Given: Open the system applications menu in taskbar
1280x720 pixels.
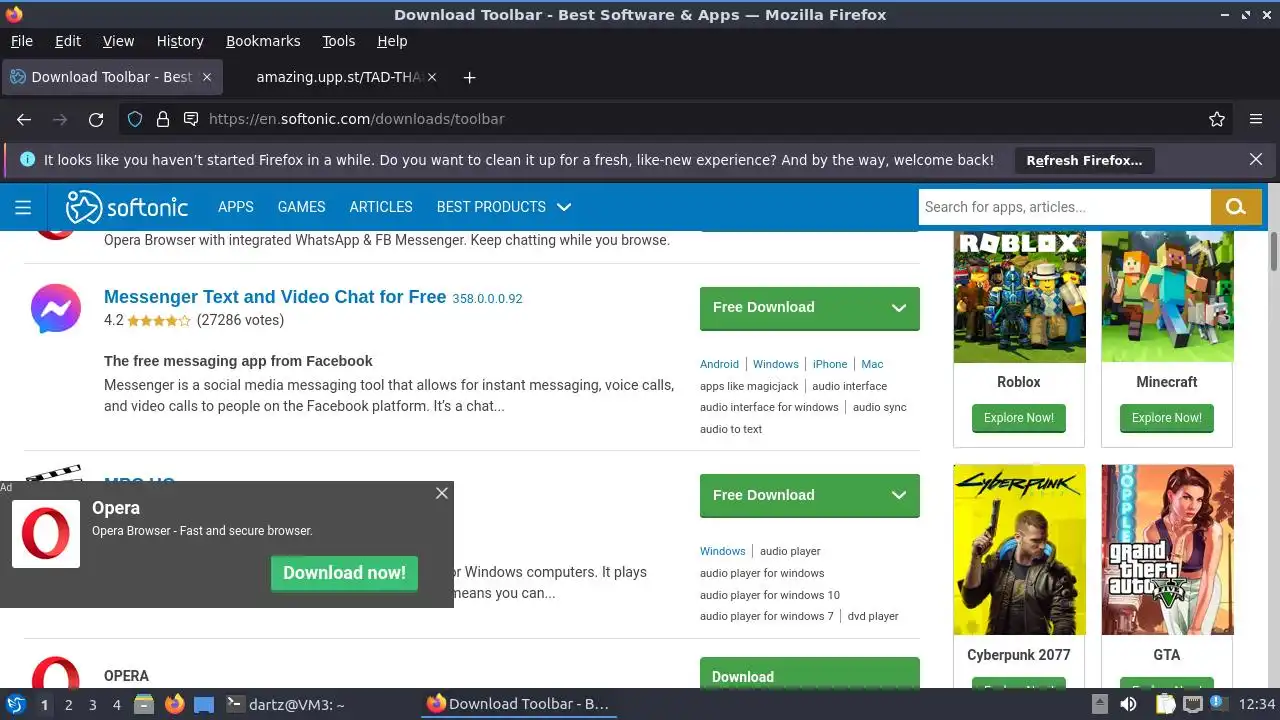Looking at the screenshot, I should (x=16, y=704).
